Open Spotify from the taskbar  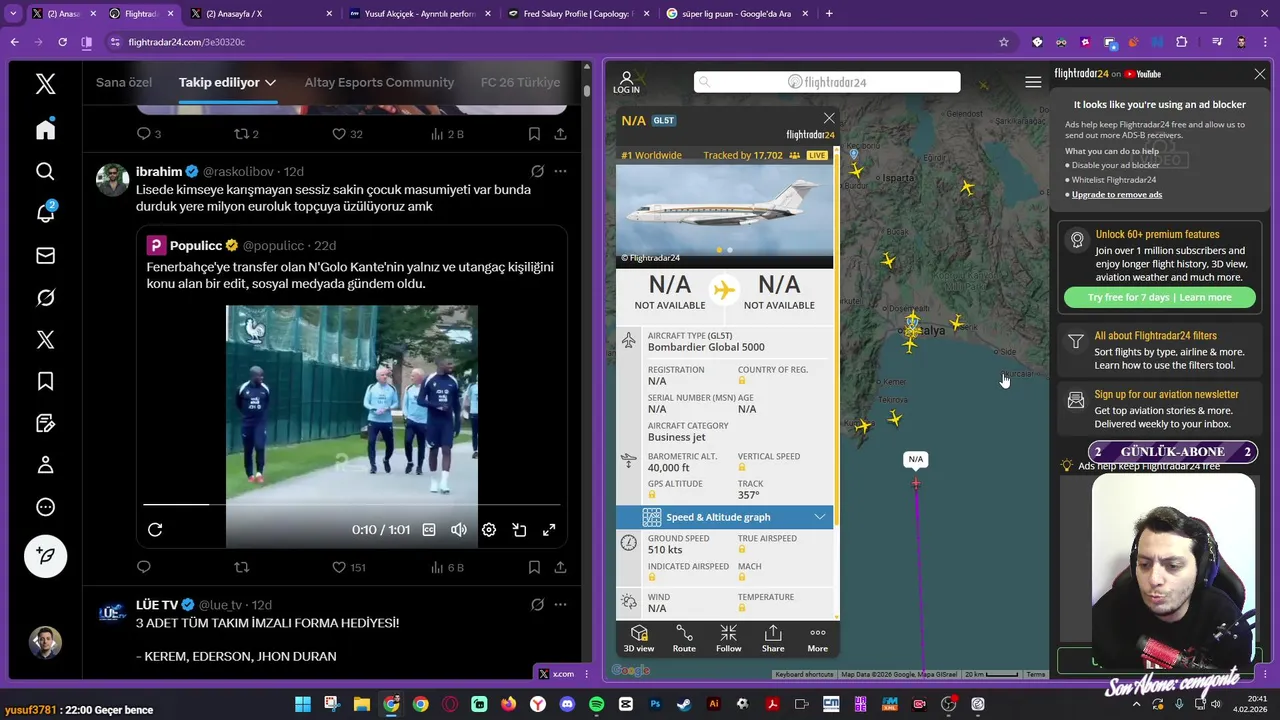pyautogui.click(x=596, y=704)
